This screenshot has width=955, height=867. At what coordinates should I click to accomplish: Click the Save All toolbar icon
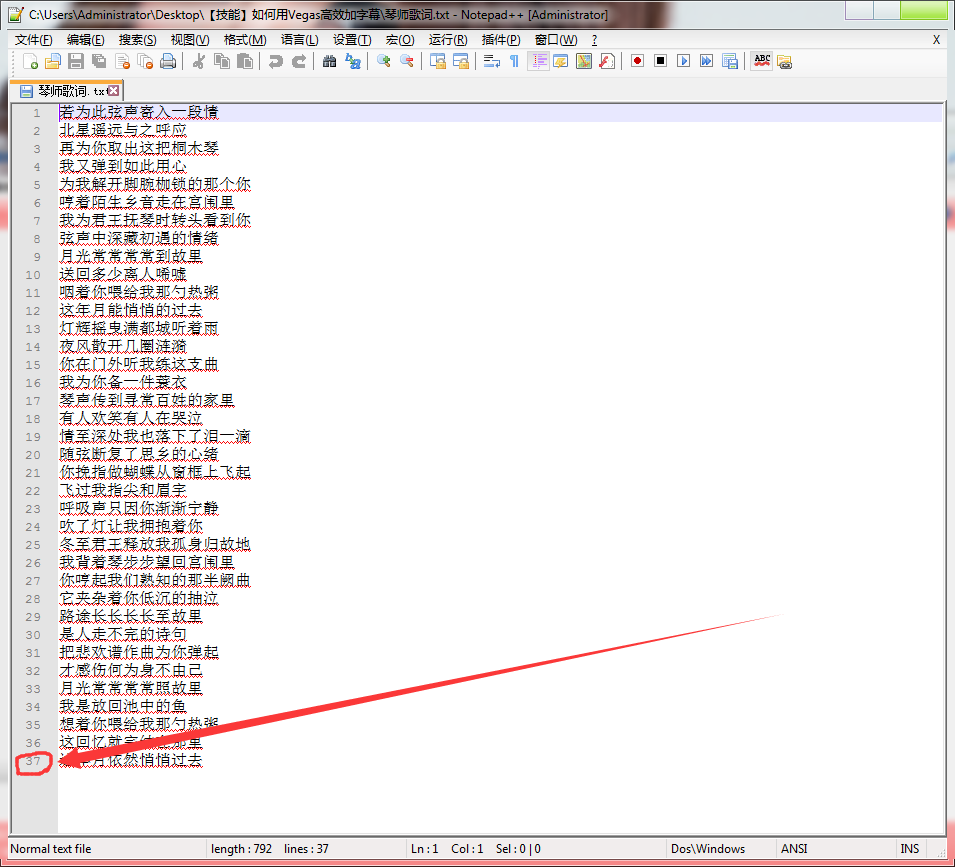pyautogui.click(x=99, y=61)
